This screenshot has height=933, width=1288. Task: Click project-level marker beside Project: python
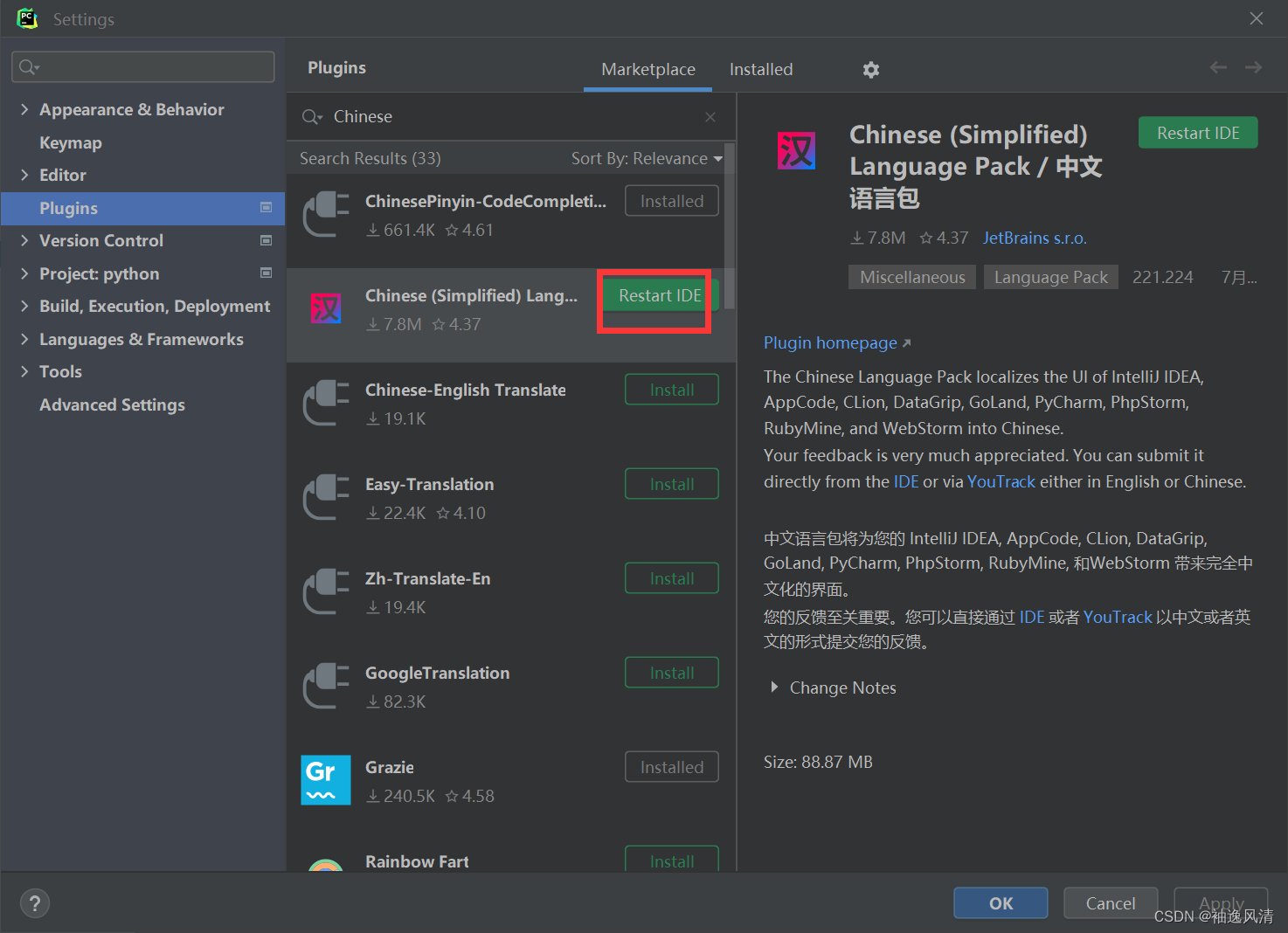pos(267,273)
